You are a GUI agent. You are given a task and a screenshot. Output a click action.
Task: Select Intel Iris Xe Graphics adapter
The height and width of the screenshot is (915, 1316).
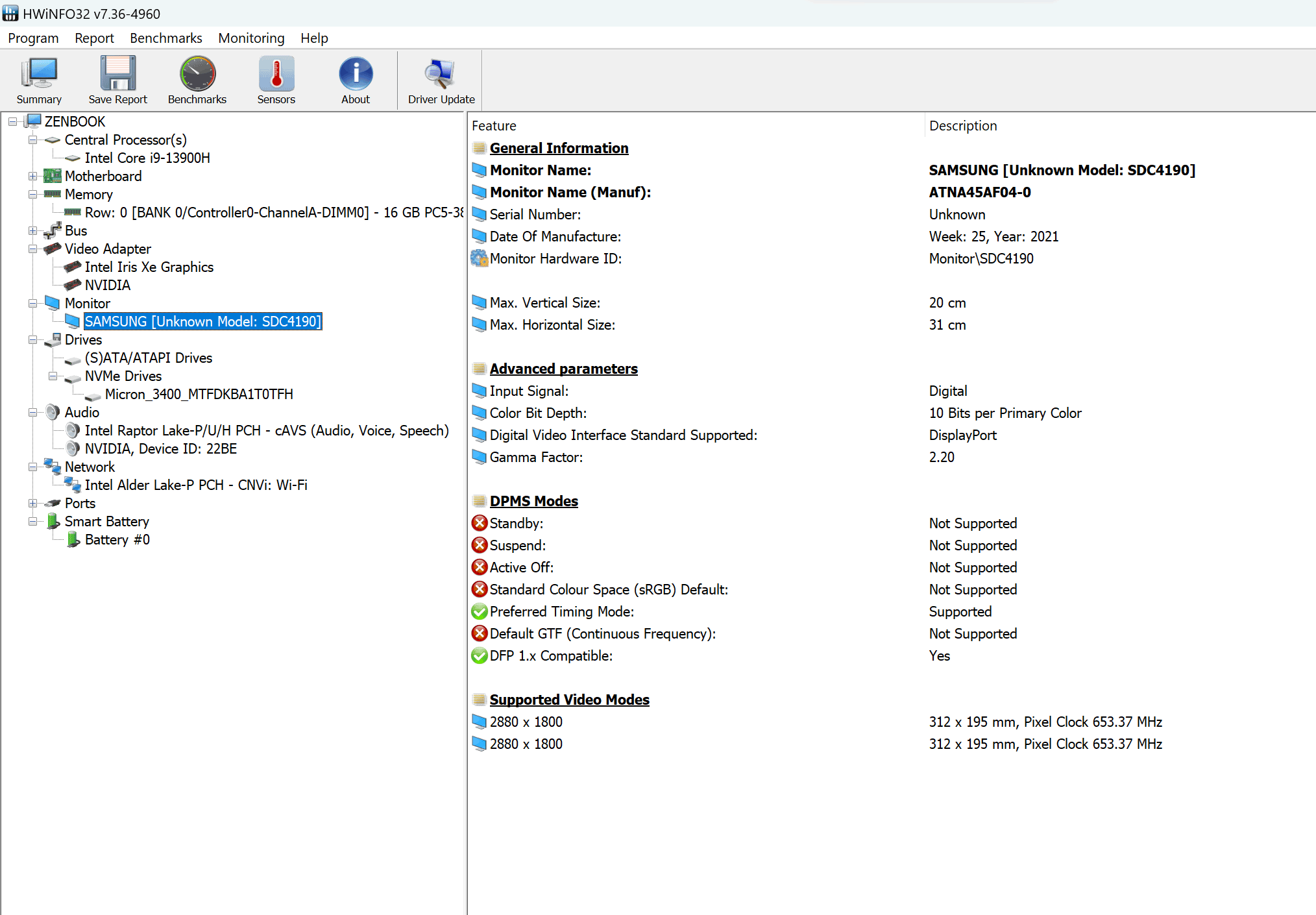149,267
